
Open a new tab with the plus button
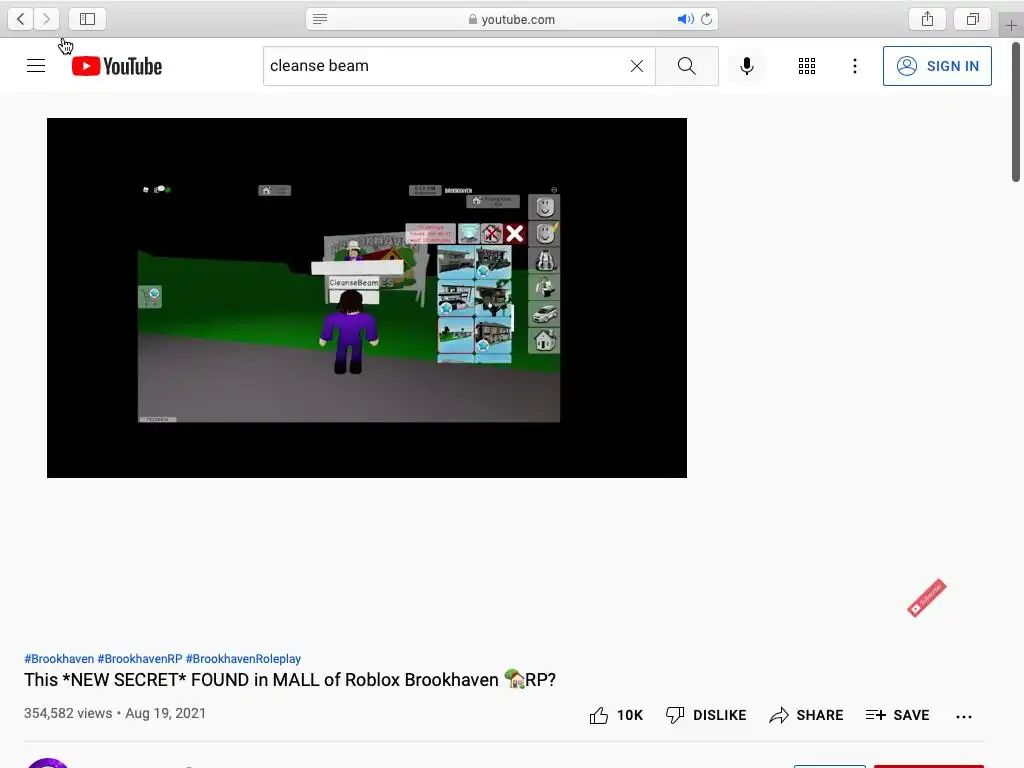point(1011,25)
